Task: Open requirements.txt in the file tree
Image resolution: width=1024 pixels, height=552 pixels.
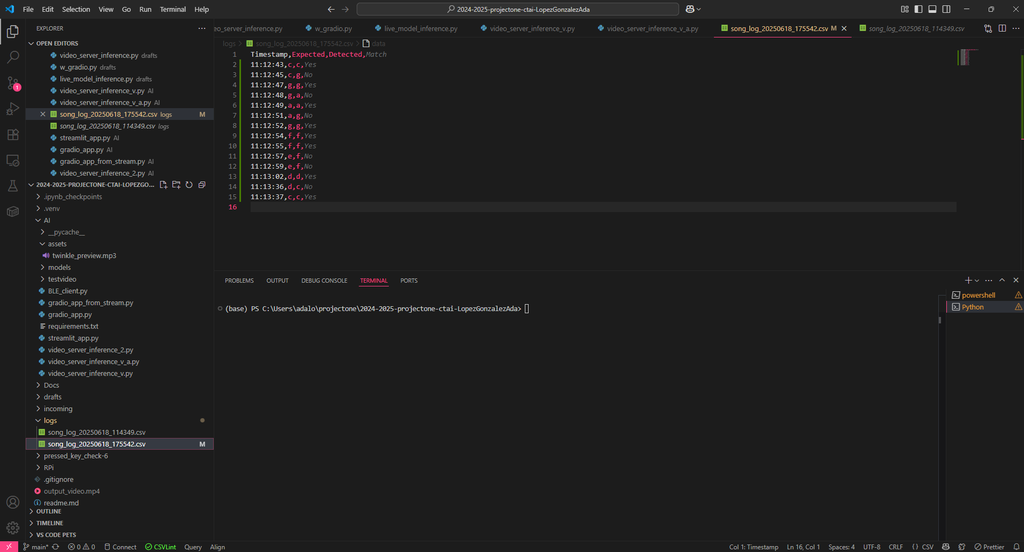Action: click(x=73, y=326)
